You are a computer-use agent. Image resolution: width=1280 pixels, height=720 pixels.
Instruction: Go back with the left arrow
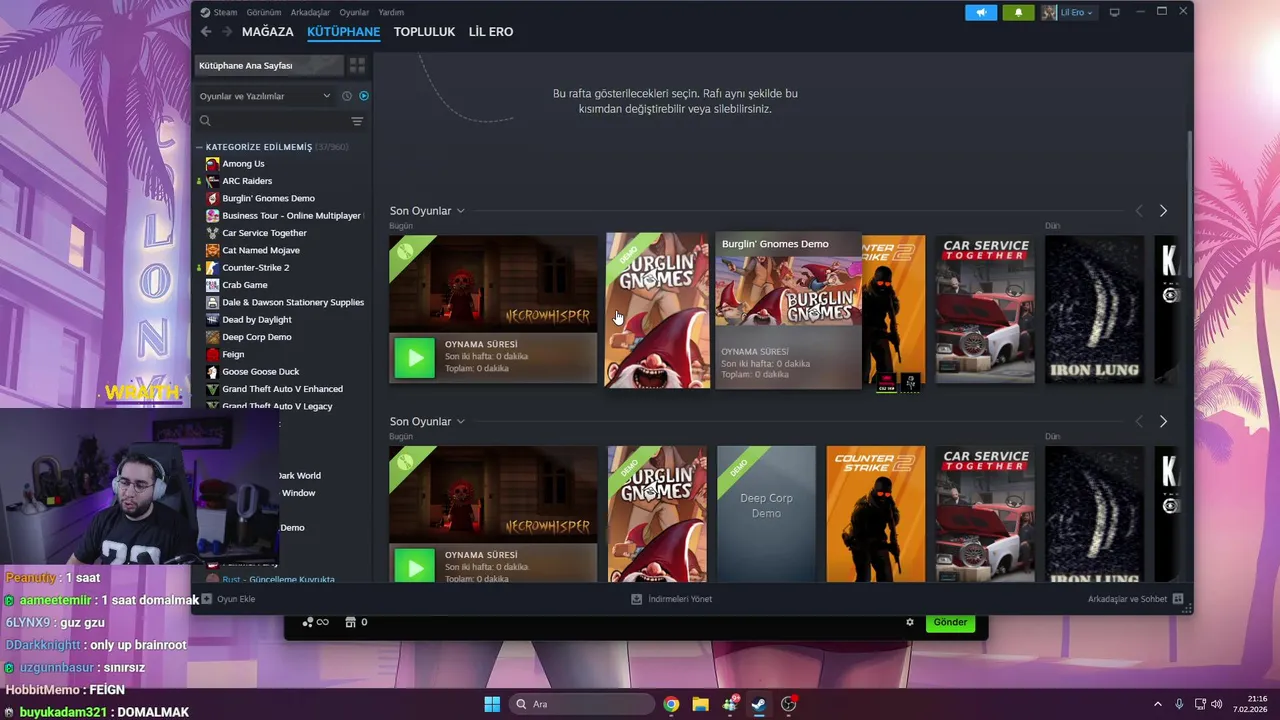coord(206,32)
